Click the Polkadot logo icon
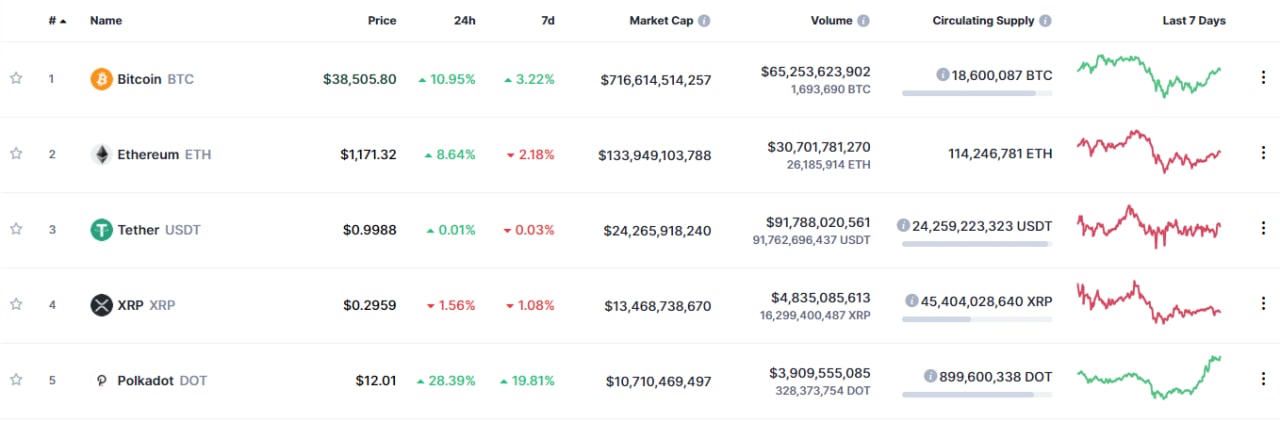The image size is (1280, 422). coord(101,380)
